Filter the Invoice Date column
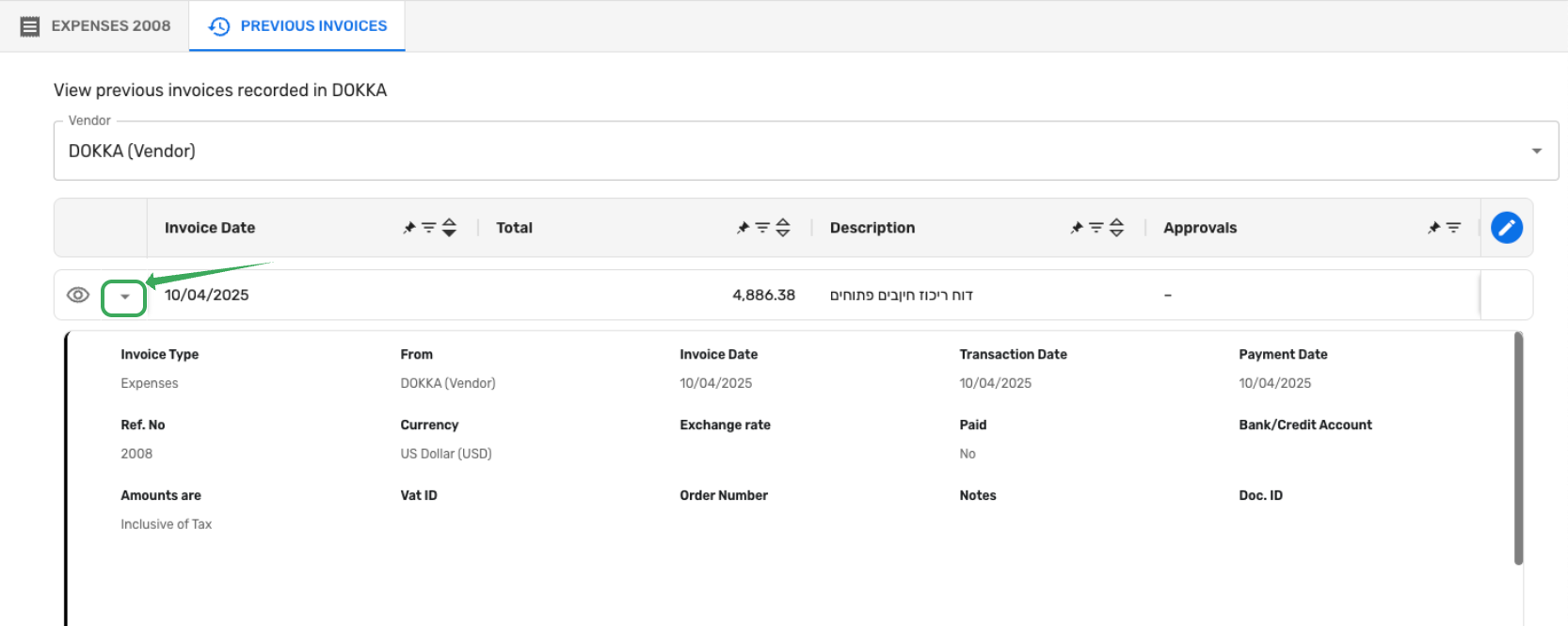 coord(428,228)
